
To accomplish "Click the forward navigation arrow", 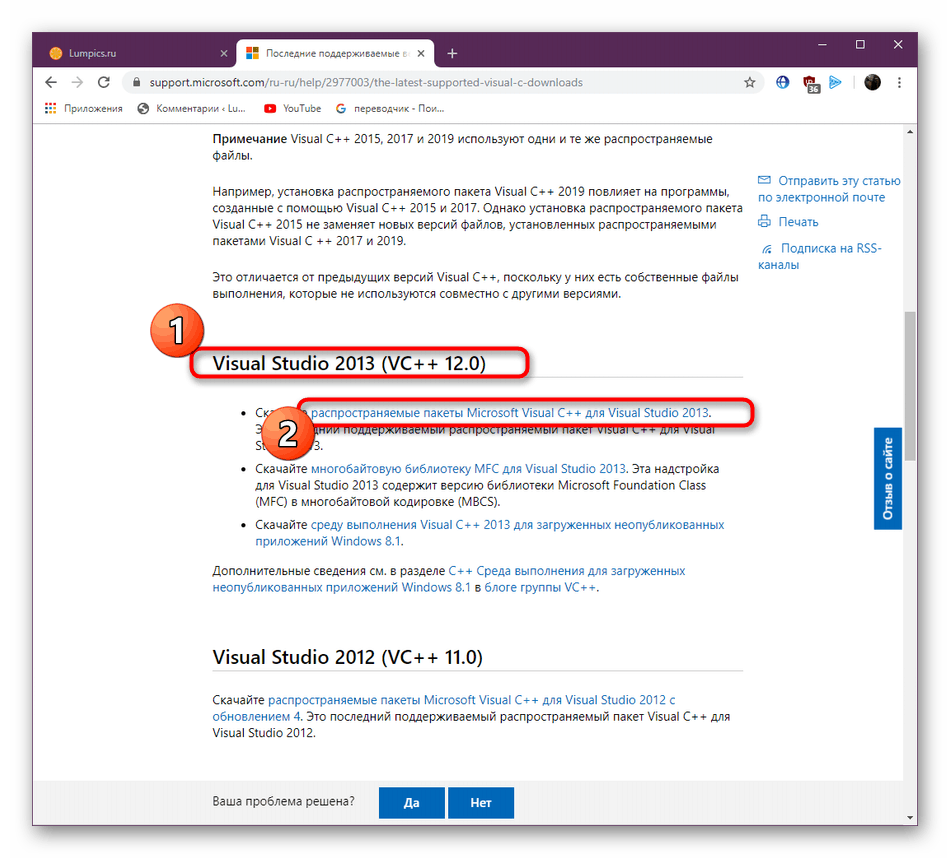I will click(77, 82).
